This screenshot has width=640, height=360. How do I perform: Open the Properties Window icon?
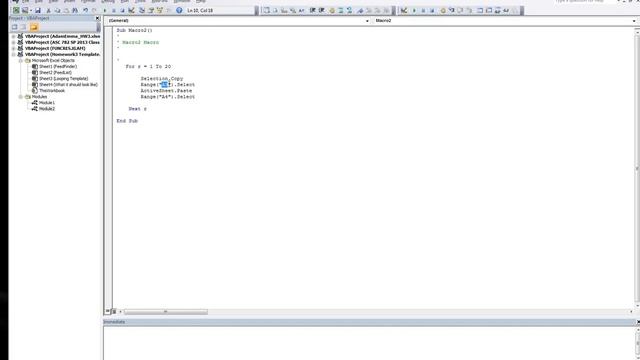pos(151,10)
